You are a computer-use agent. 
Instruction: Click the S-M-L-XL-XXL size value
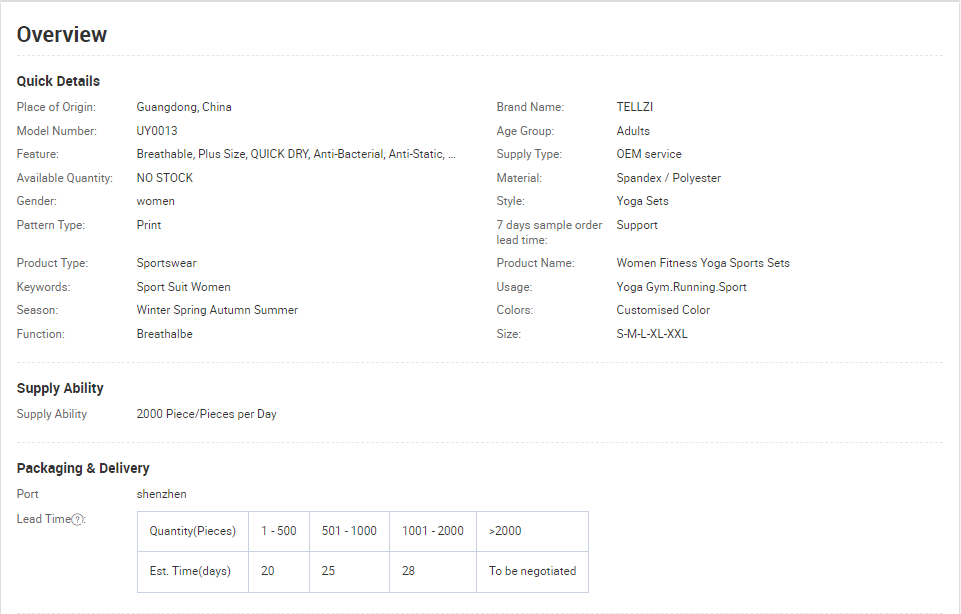tap(652, 334)
